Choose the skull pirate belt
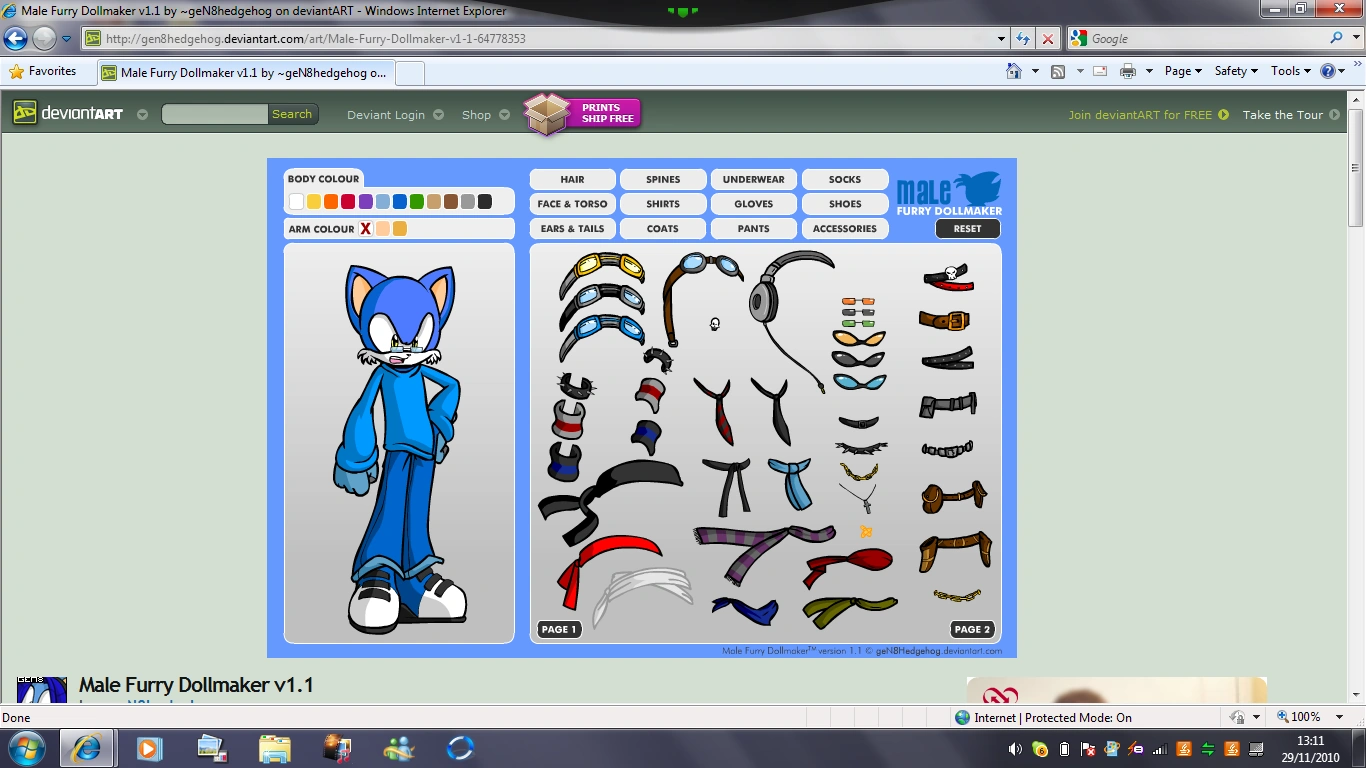 [948, 279]
